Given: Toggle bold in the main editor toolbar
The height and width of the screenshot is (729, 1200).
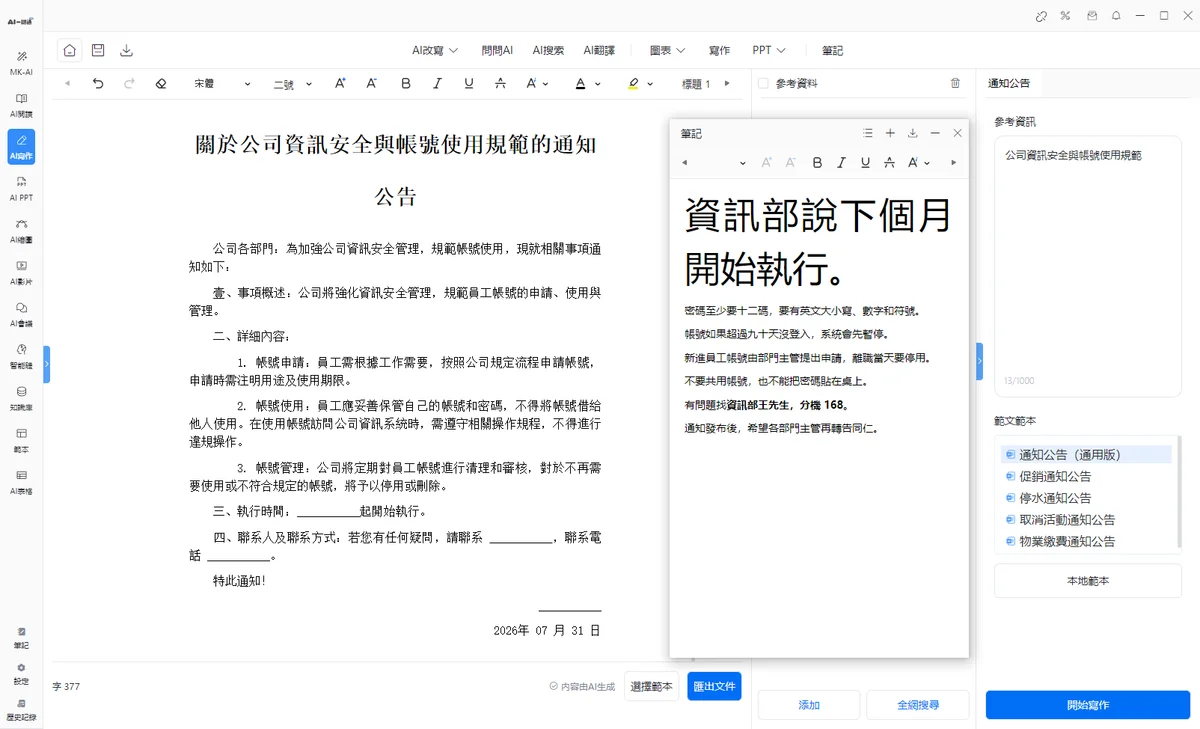Looking at the screenshot, I should [x=406, y=84].
